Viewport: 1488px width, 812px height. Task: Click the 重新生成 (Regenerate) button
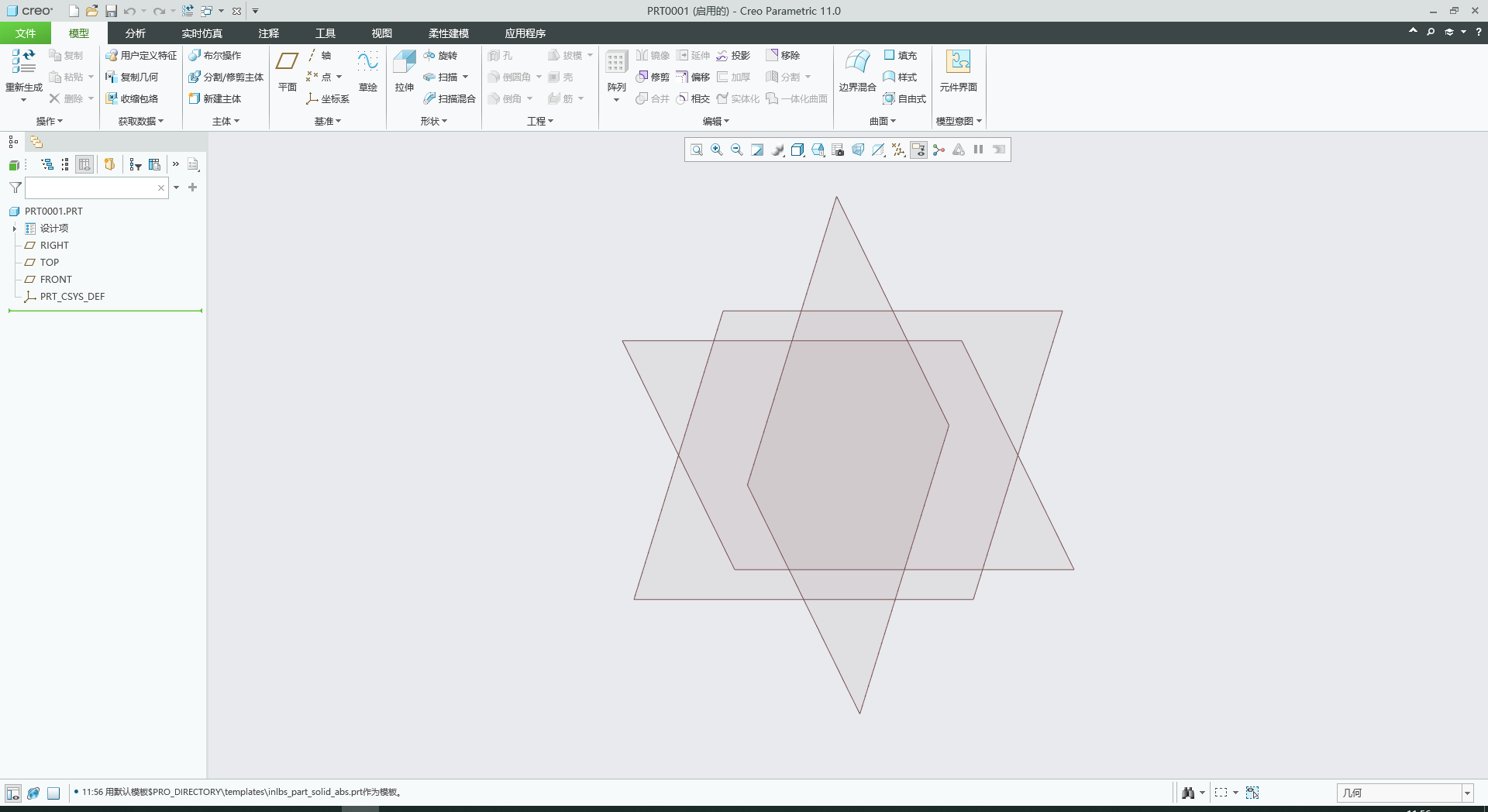22,75
